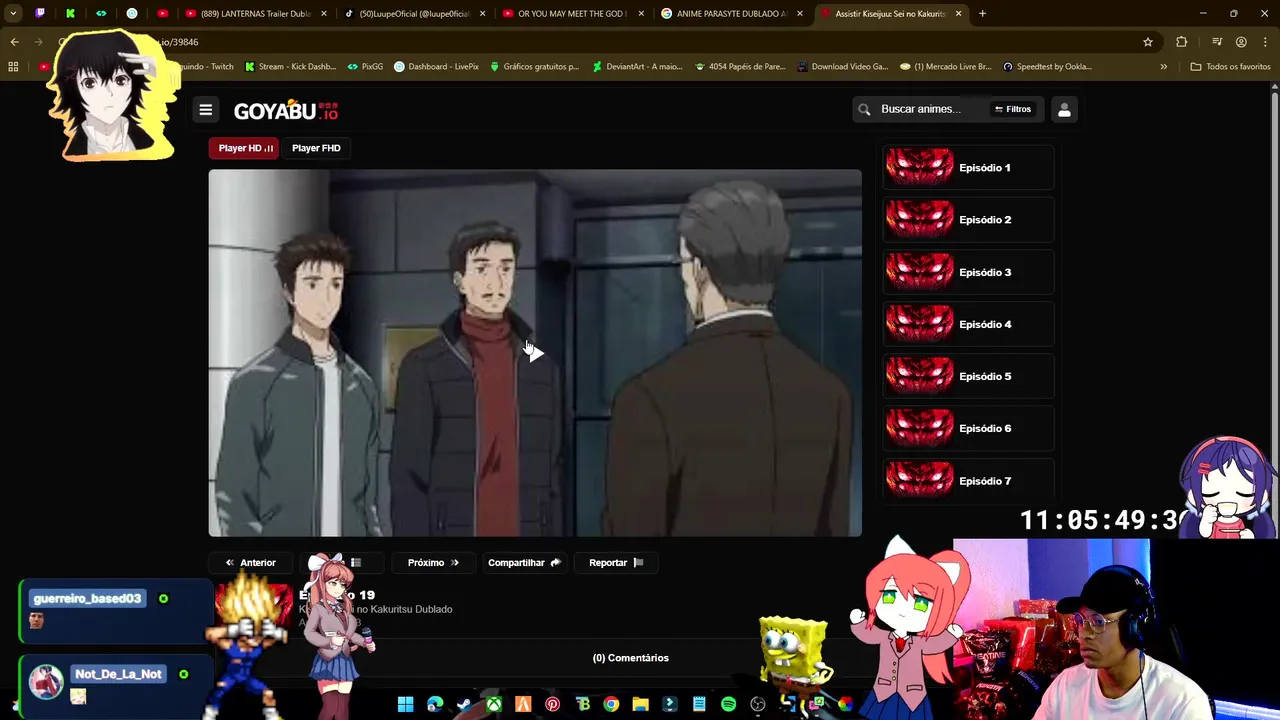The height and width of the screenshot is (720, 1280).
Task: Open File Explorer from taskbar
Action: point(640,705)
